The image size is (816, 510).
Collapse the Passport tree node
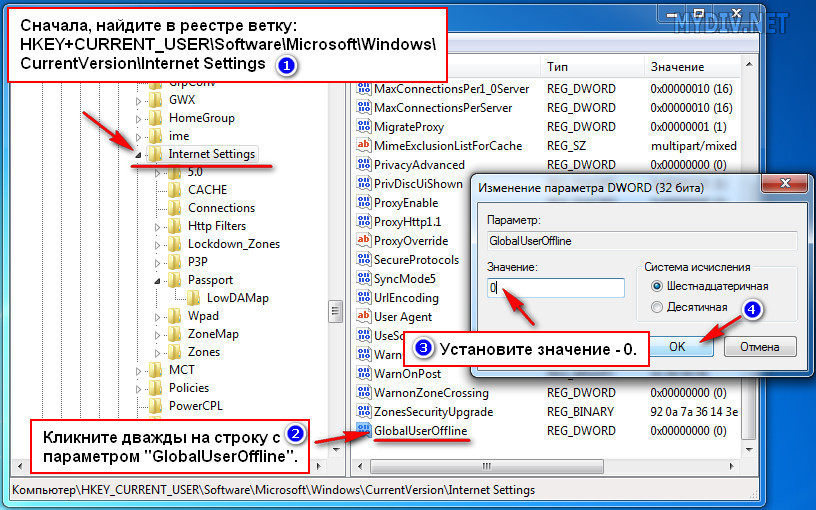coord(159,280)
